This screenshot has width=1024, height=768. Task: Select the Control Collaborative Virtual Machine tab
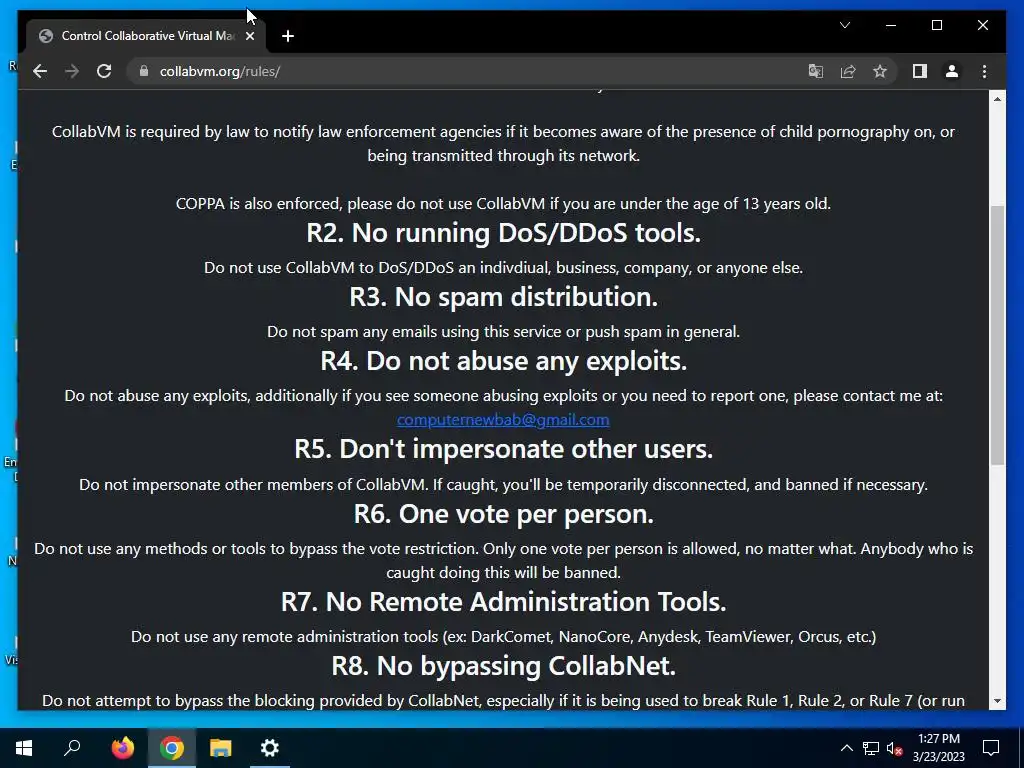click(x=146, y=36)
